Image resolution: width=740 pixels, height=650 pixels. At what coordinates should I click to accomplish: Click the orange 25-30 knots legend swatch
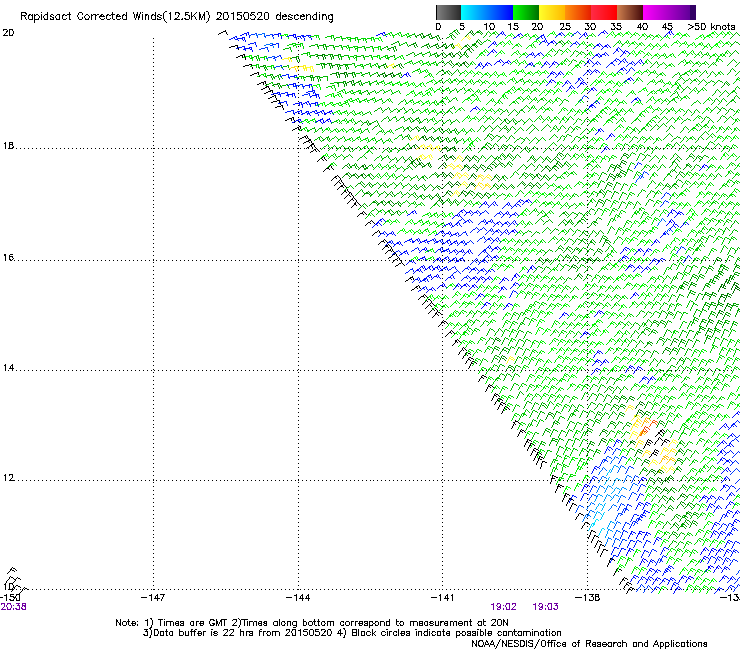578,12
